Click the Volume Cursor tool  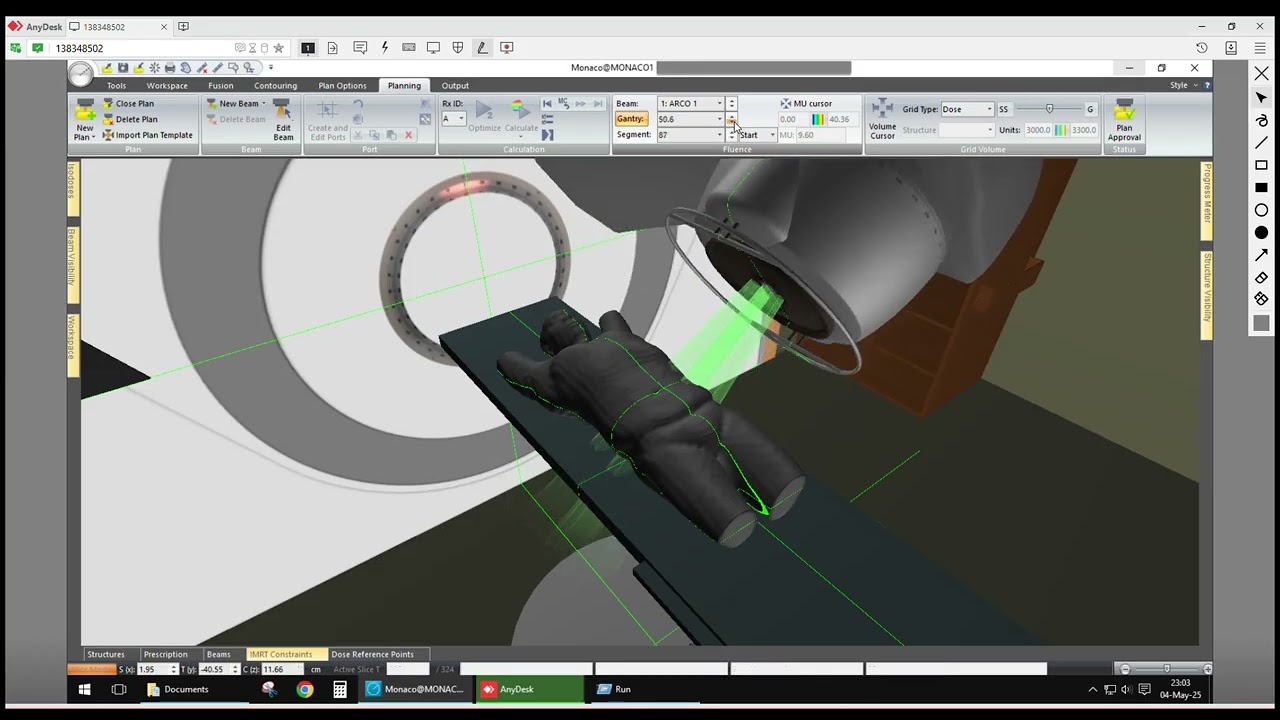(x=882, y=120)
